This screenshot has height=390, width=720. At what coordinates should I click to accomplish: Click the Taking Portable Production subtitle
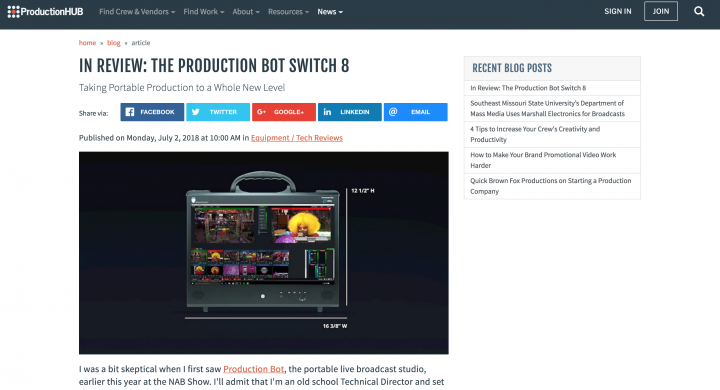(182, 87)
